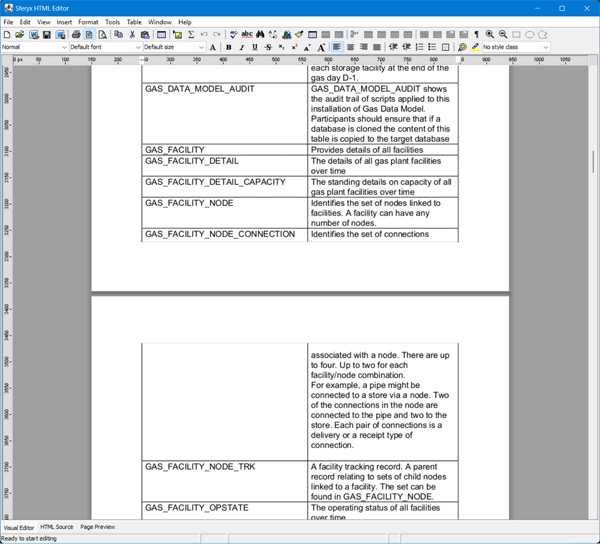Click the Zoom in magnifier icon
The height and width of the screenshot is (544, 600).
click(x=490, y=35)
